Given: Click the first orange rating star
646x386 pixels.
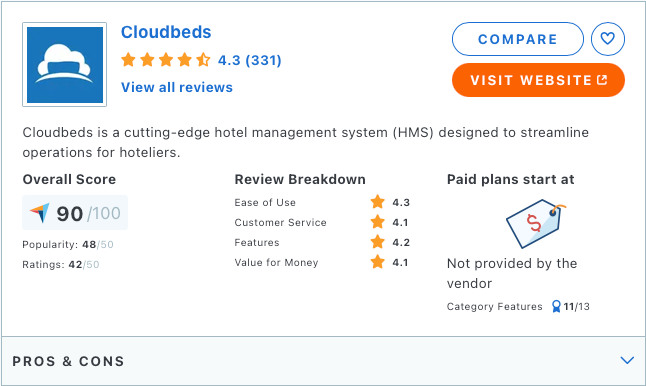Looking at the screenshot, I should point(129,60).
